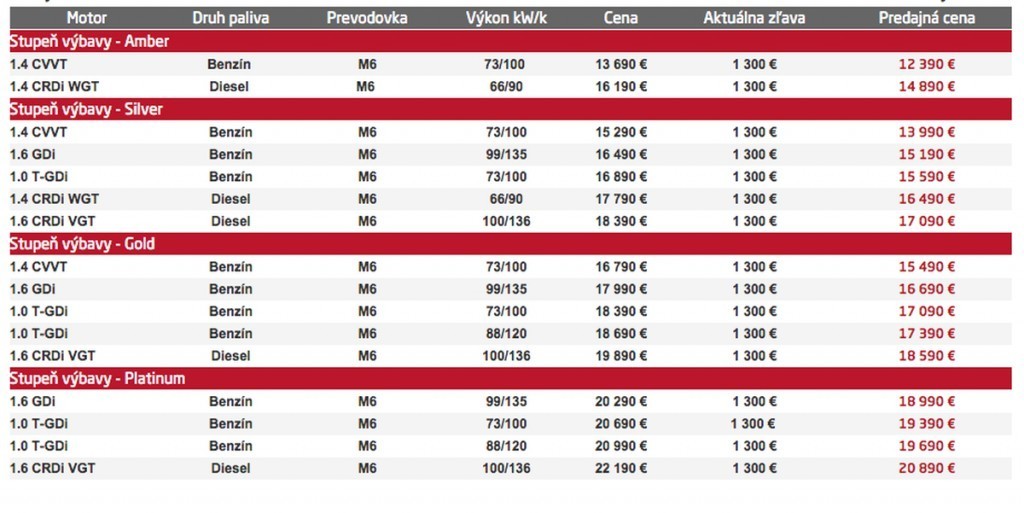Screen dimensions: 1024x513
Task: Select the Druh paliva column header
Action: (230, 18)
